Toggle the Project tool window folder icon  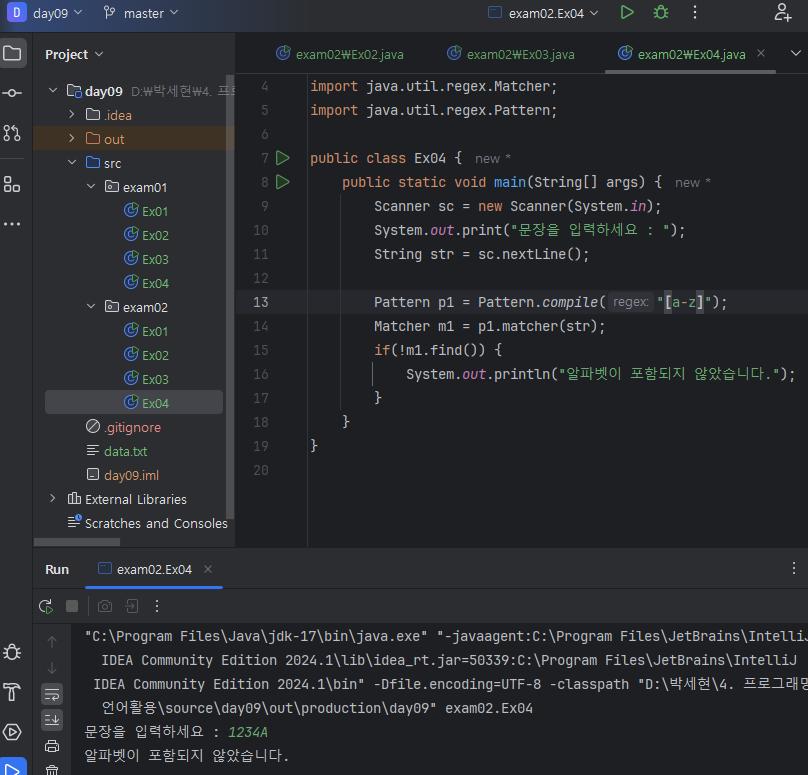pos(12,54)
